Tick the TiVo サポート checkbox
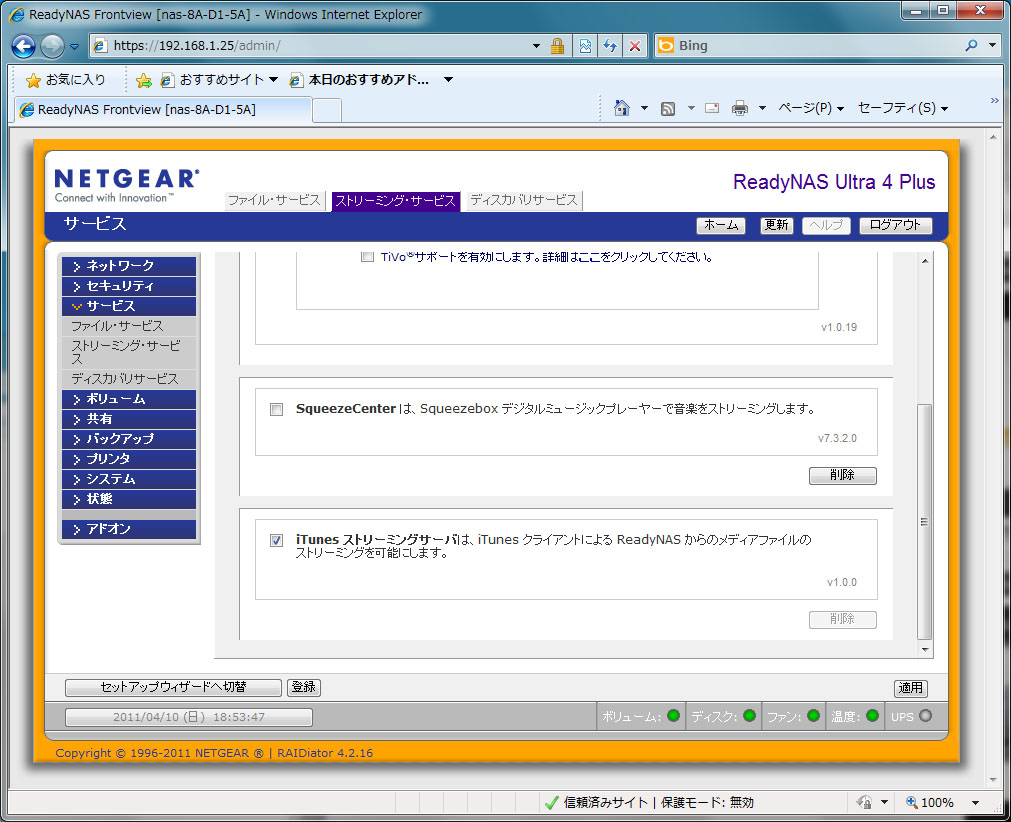 pyautogui.click(x=367, y=257)
